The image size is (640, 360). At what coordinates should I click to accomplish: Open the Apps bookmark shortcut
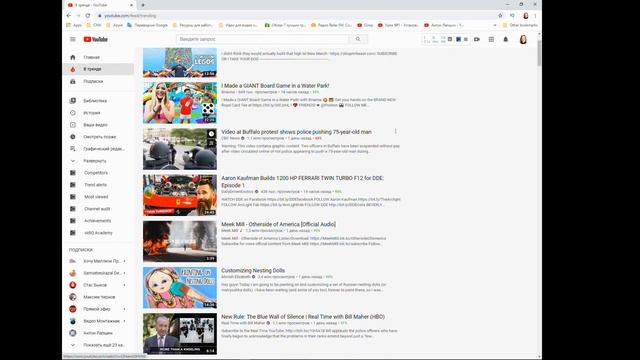point(74,25)
